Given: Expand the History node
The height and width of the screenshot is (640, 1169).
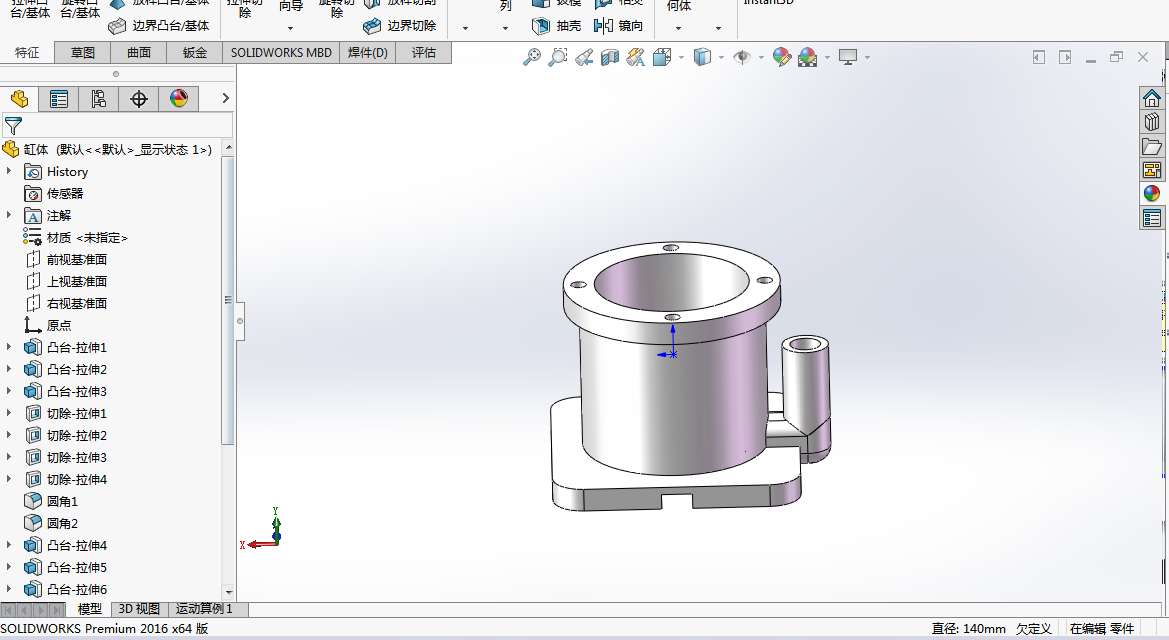Looking at the screenshot, I should click(x=9, y=172).
